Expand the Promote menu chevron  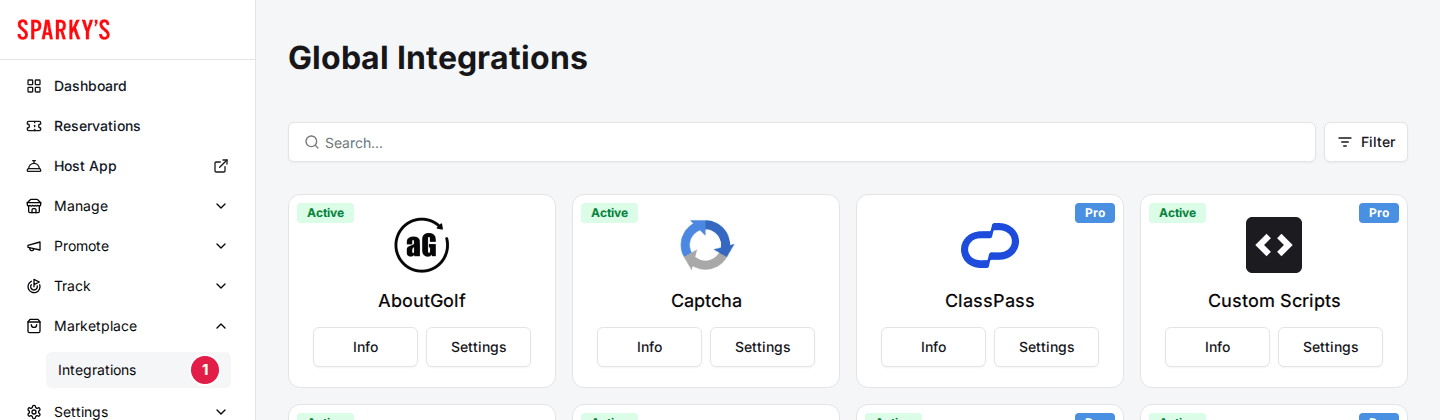[221, 246]
